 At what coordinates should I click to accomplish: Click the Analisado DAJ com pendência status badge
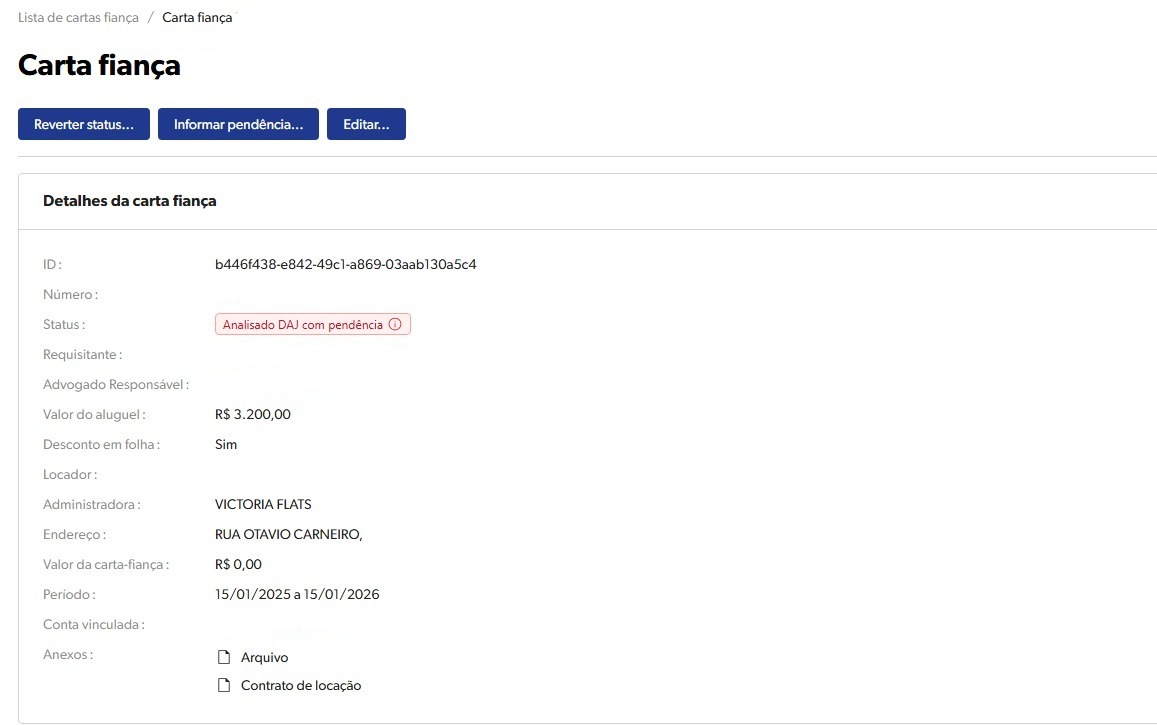[302, 325]
